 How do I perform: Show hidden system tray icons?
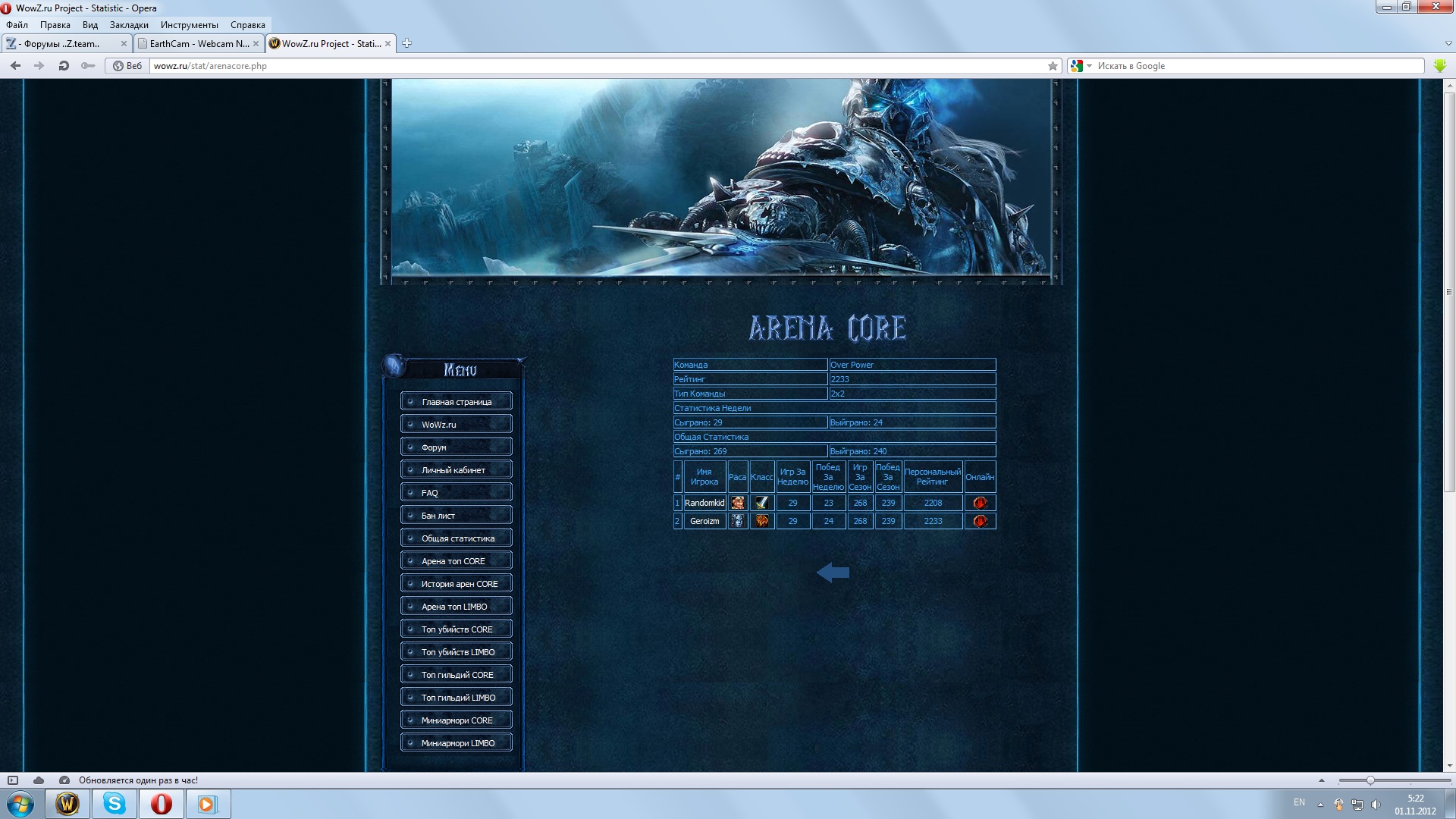1320,804
